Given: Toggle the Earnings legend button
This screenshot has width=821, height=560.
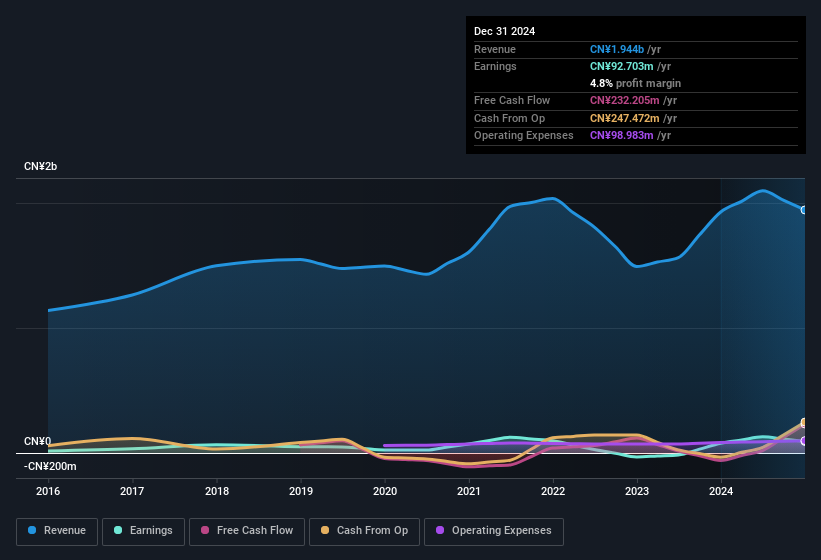Looking at the screenshot, I should point(143,532).
